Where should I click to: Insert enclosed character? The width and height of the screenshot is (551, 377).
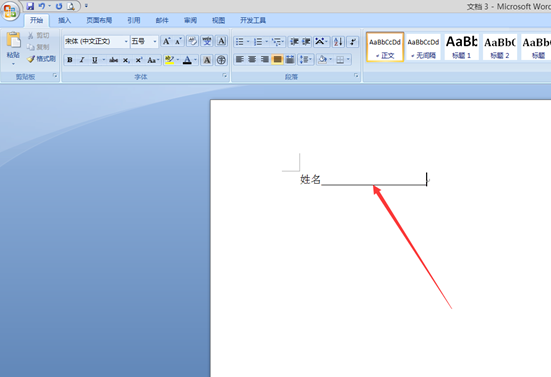(221, 60)
